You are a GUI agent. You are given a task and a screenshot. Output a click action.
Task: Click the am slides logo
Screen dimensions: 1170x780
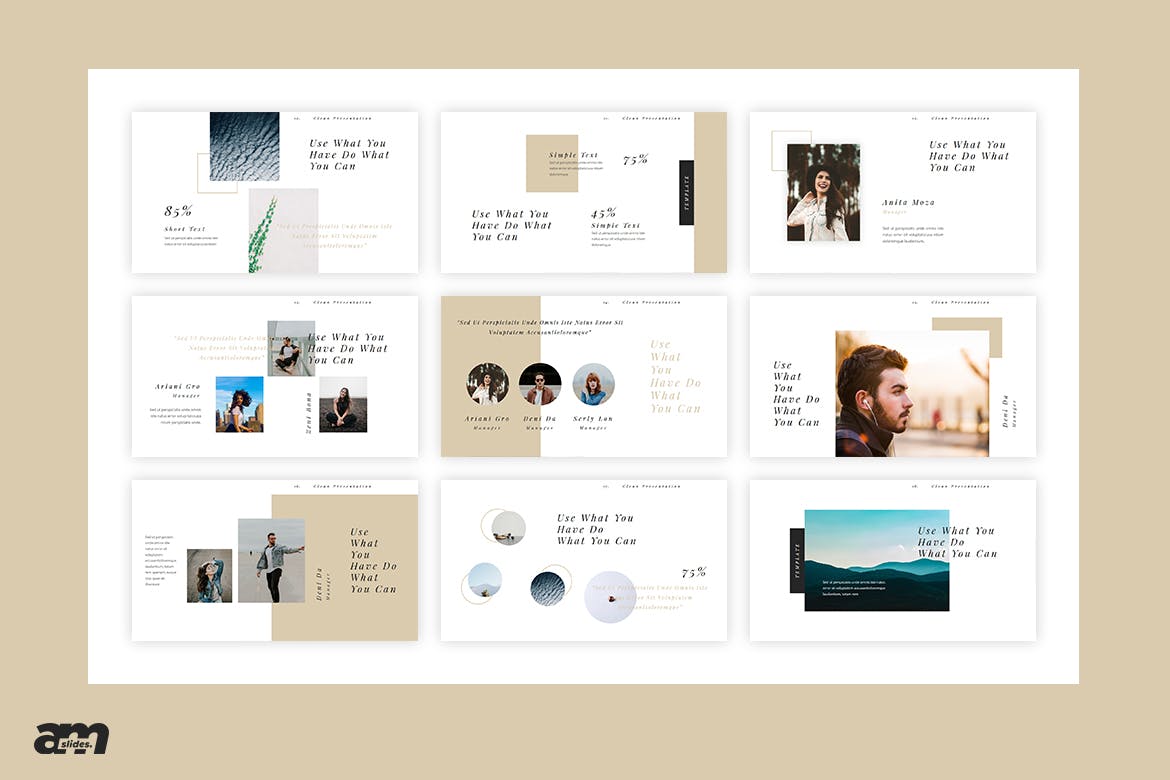[71, 738]
